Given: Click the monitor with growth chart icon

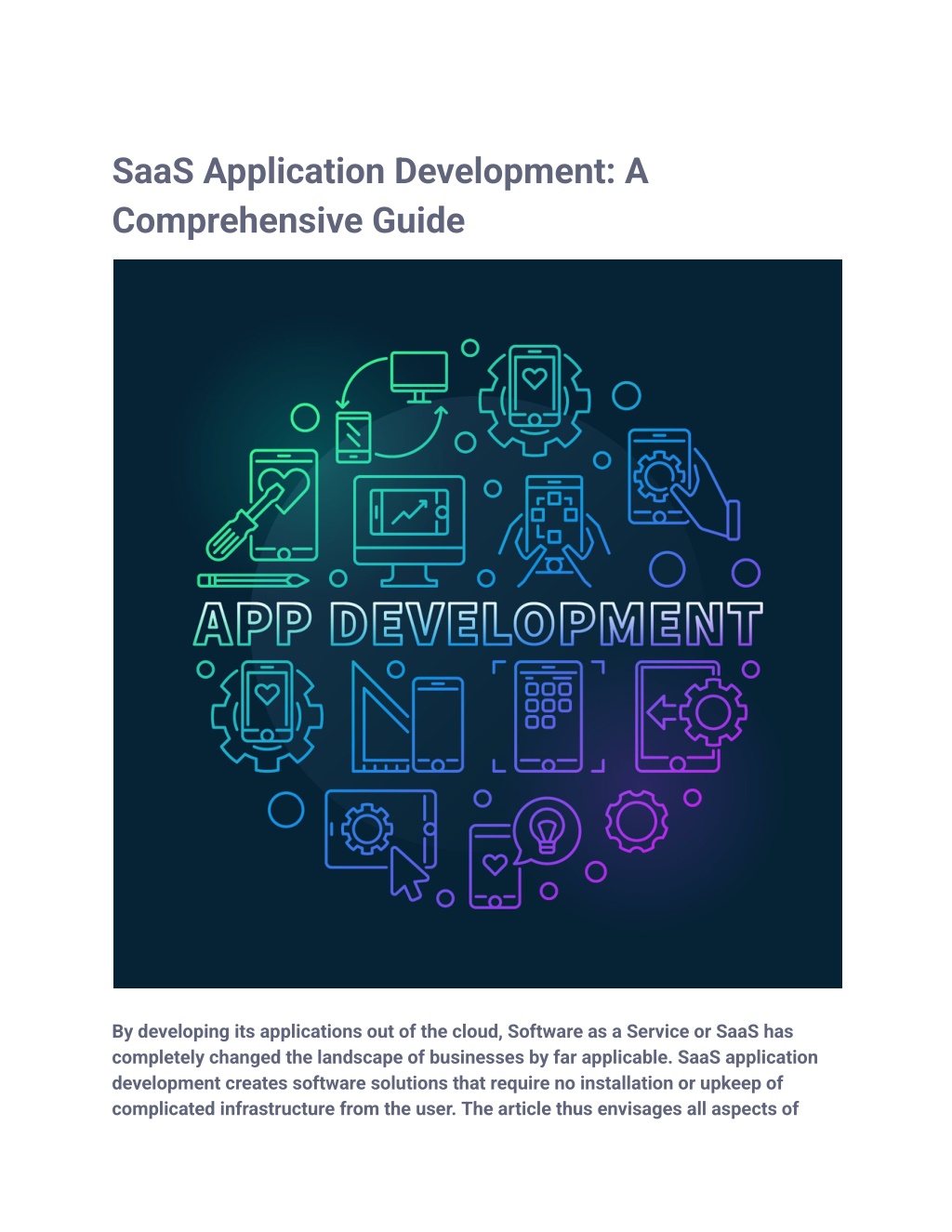Looking at the screenshot, I should pos(409,531).
